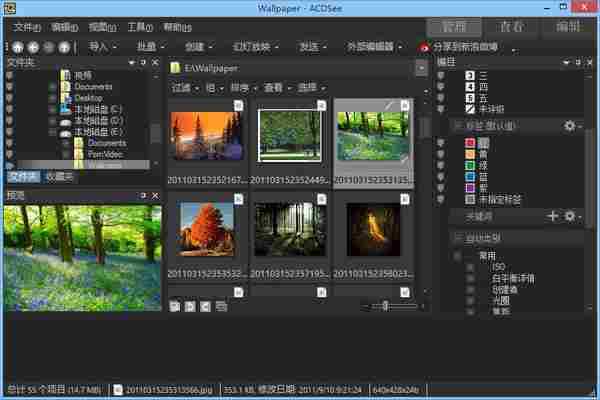The height and width of the screenshot is (400, 600).
Task: Pin the 文件夹 panel
Action: pos(143,62)
